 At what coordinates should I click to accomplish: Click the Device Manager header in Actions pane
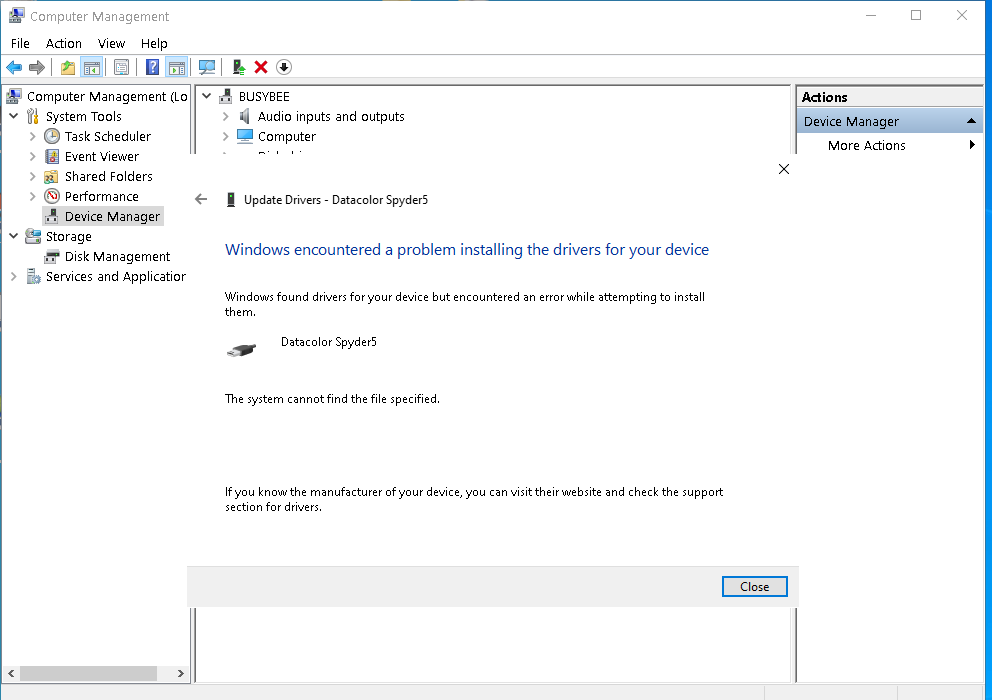pos(890,121)
